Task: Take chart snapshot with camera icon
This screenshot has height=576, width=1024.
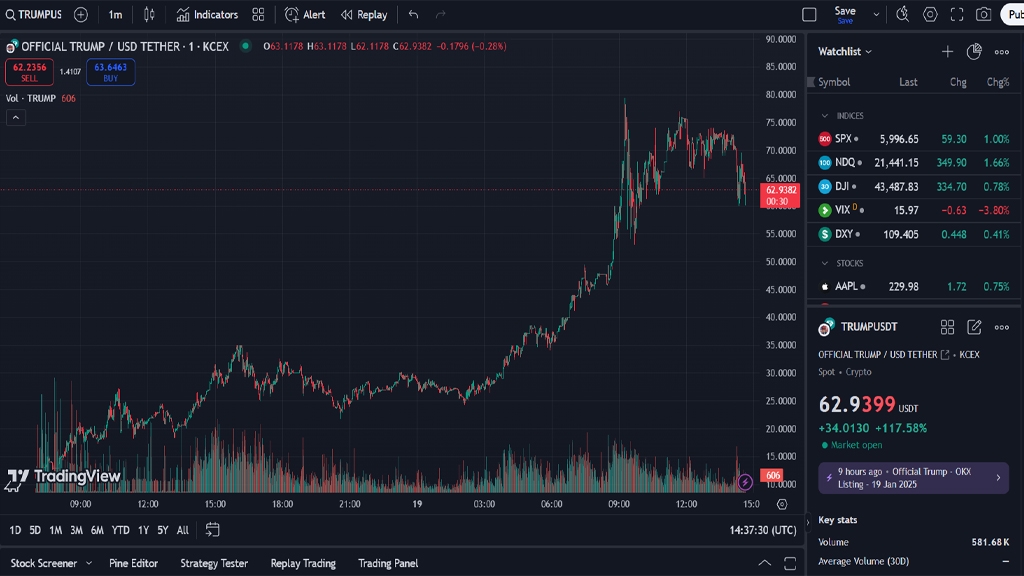Action: coord(984,14)
